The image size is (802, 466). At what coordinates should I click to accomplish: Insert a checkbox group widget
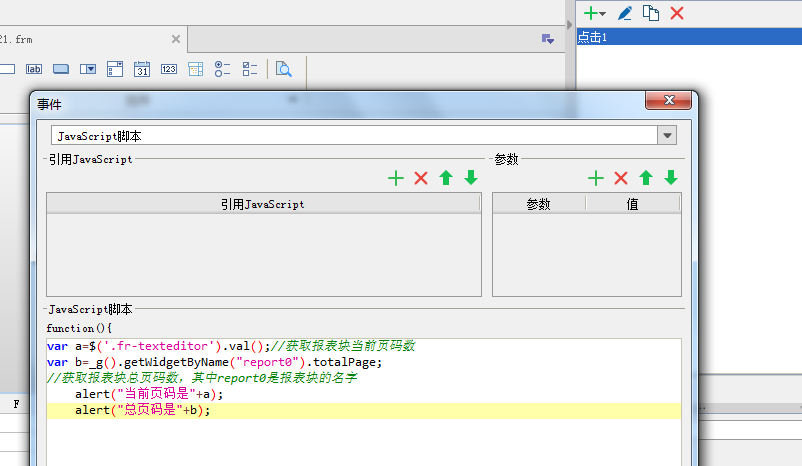tap(250, 69)
